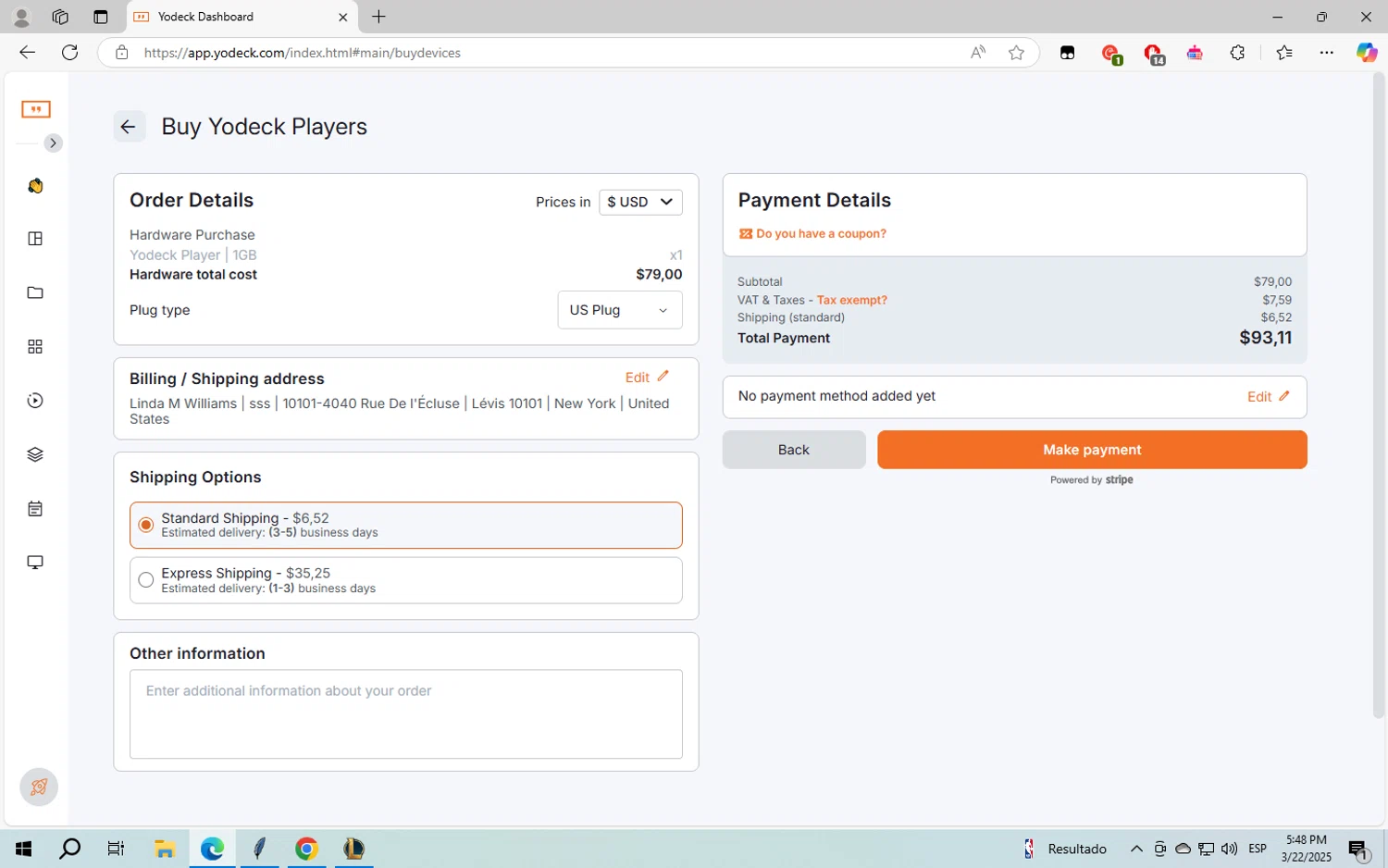
Task: Click the Make payment button
Action: [1092, 450]
